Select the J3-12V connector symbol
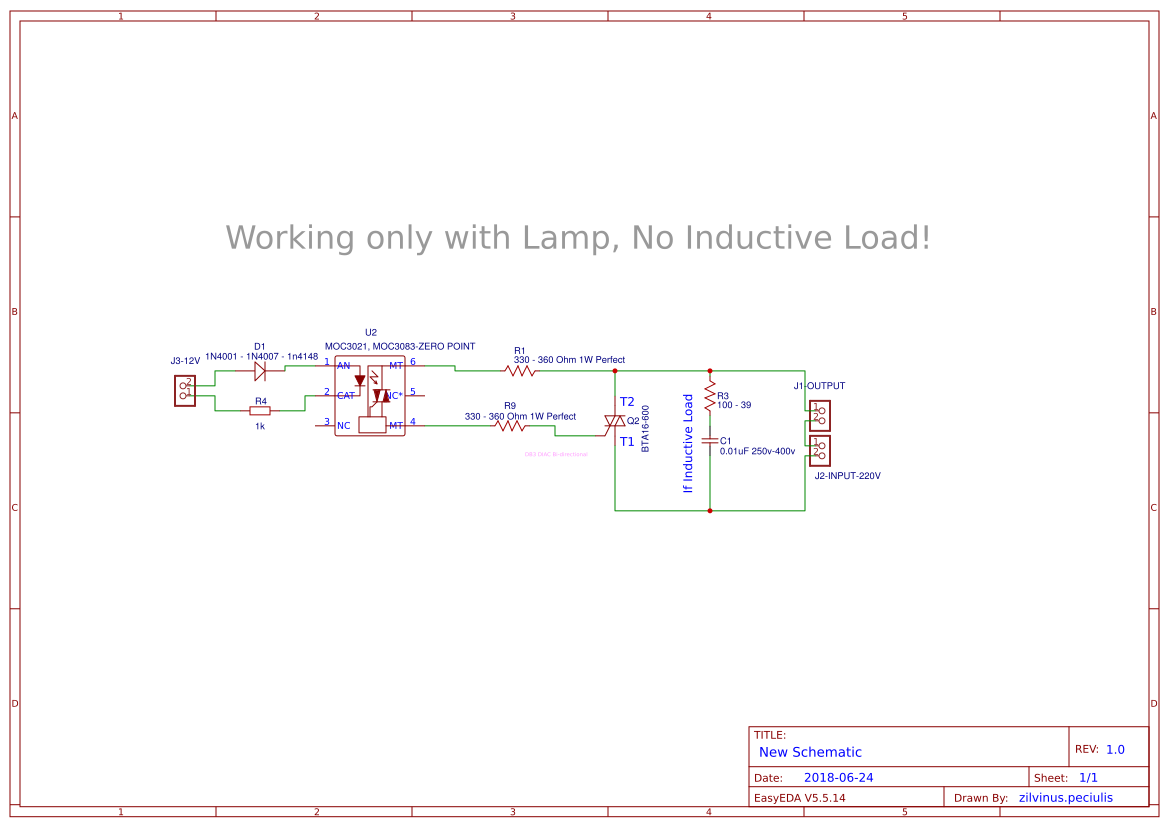1169x827 pixels. click(184, 390)
